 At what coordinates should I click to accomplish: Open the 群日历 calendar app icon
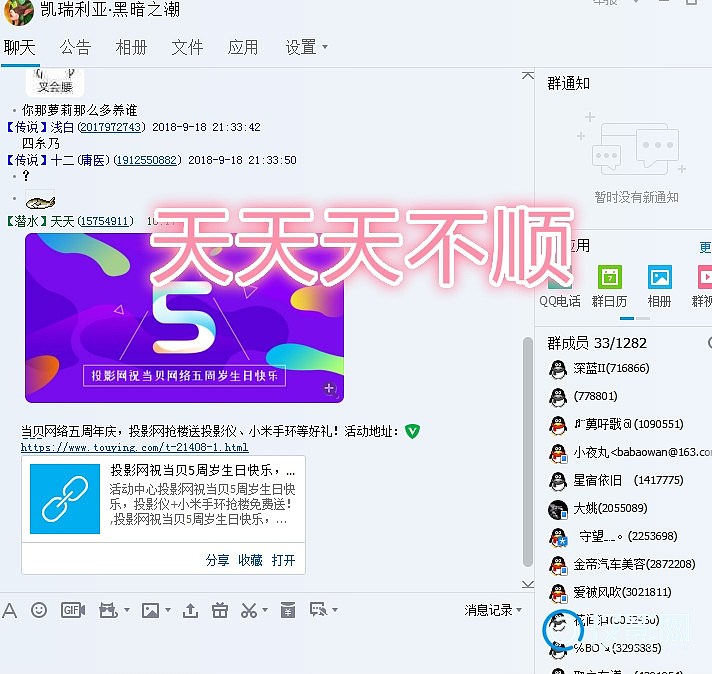tap(609, 277)
